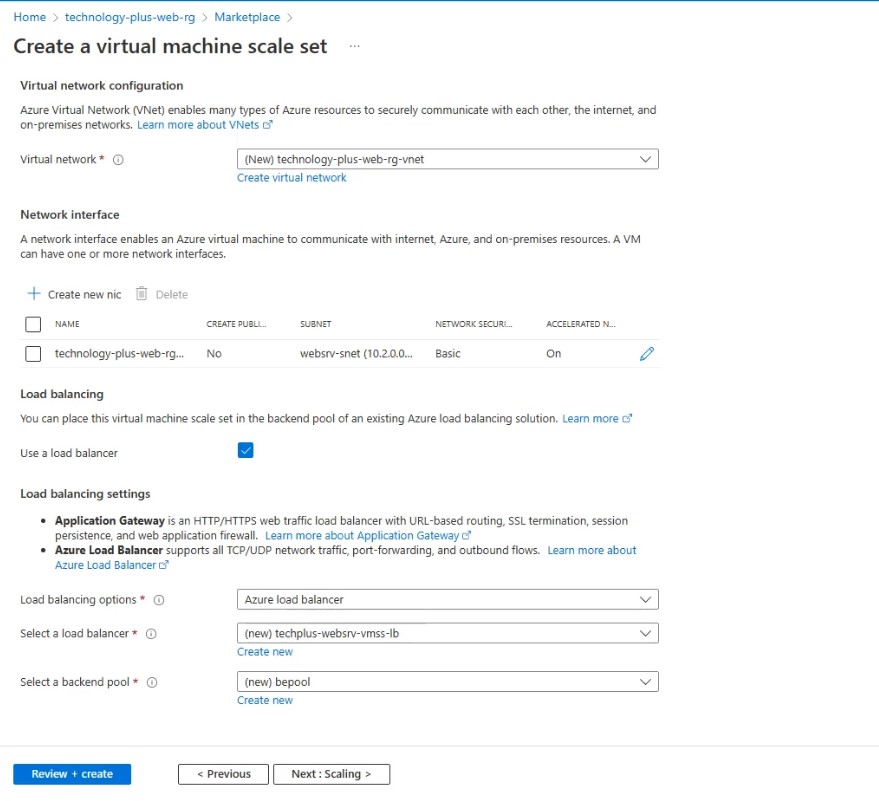This screenshot has height=801, width=879.
Task: Navigate to Home in the breadcrumb
Action: pyautogui.click(x=30, y=17)
